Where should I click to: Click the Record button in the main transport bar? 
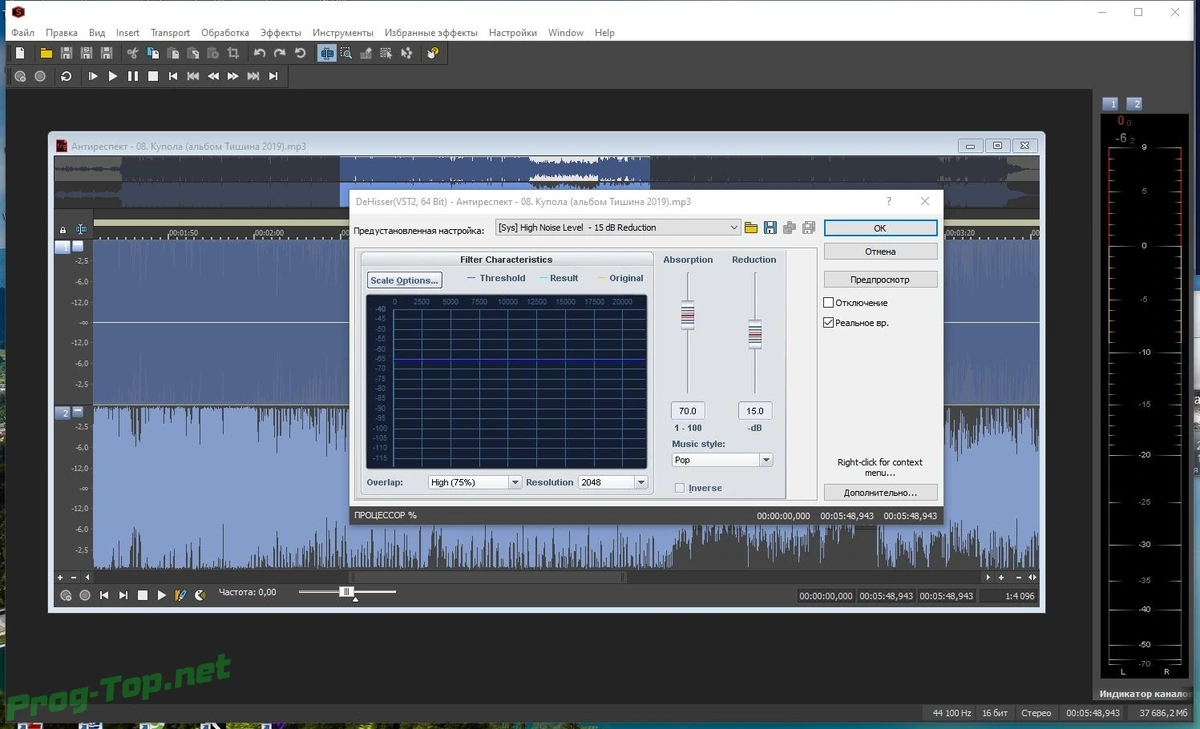point(40,76)
